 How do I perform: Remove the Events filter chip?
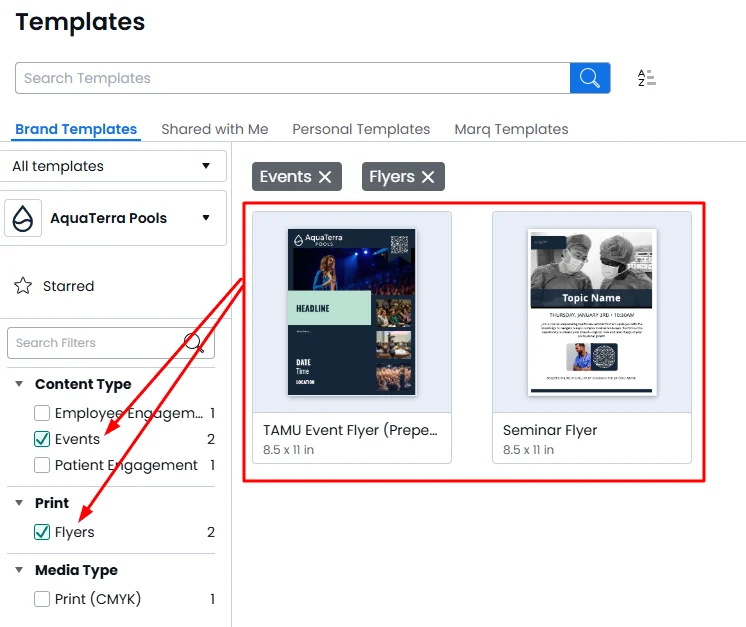pos(325,177)
